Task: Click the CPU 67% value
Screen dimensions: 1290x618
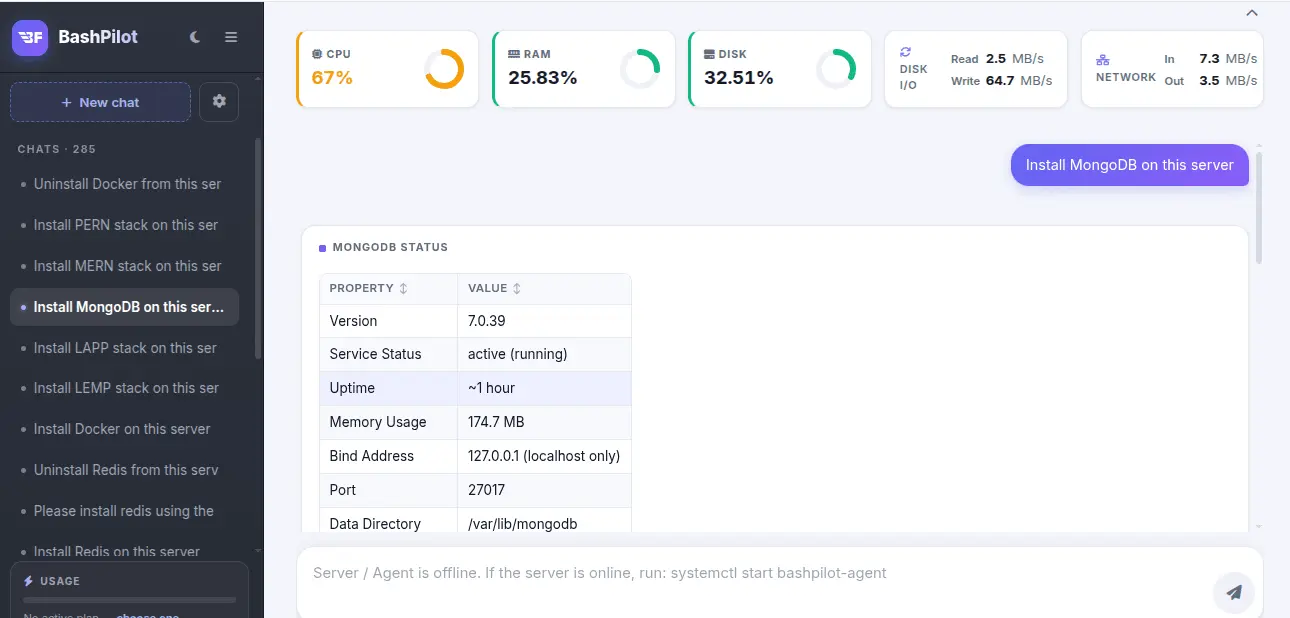Action: tap(332, 77)
